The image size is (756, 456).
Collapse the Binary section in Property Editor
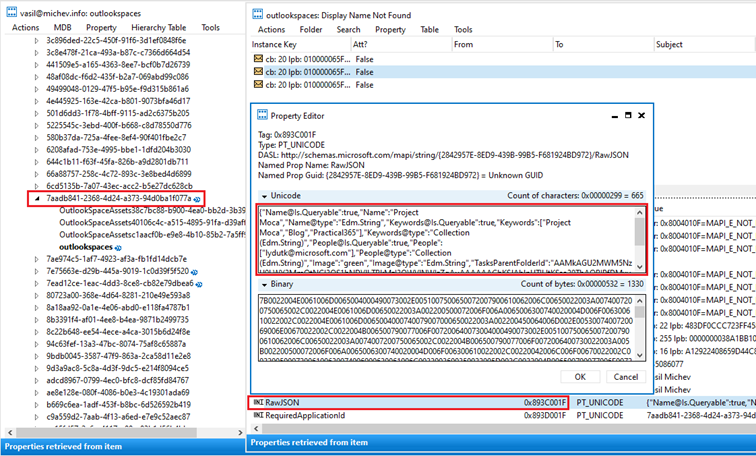click(x=263, y=285)
